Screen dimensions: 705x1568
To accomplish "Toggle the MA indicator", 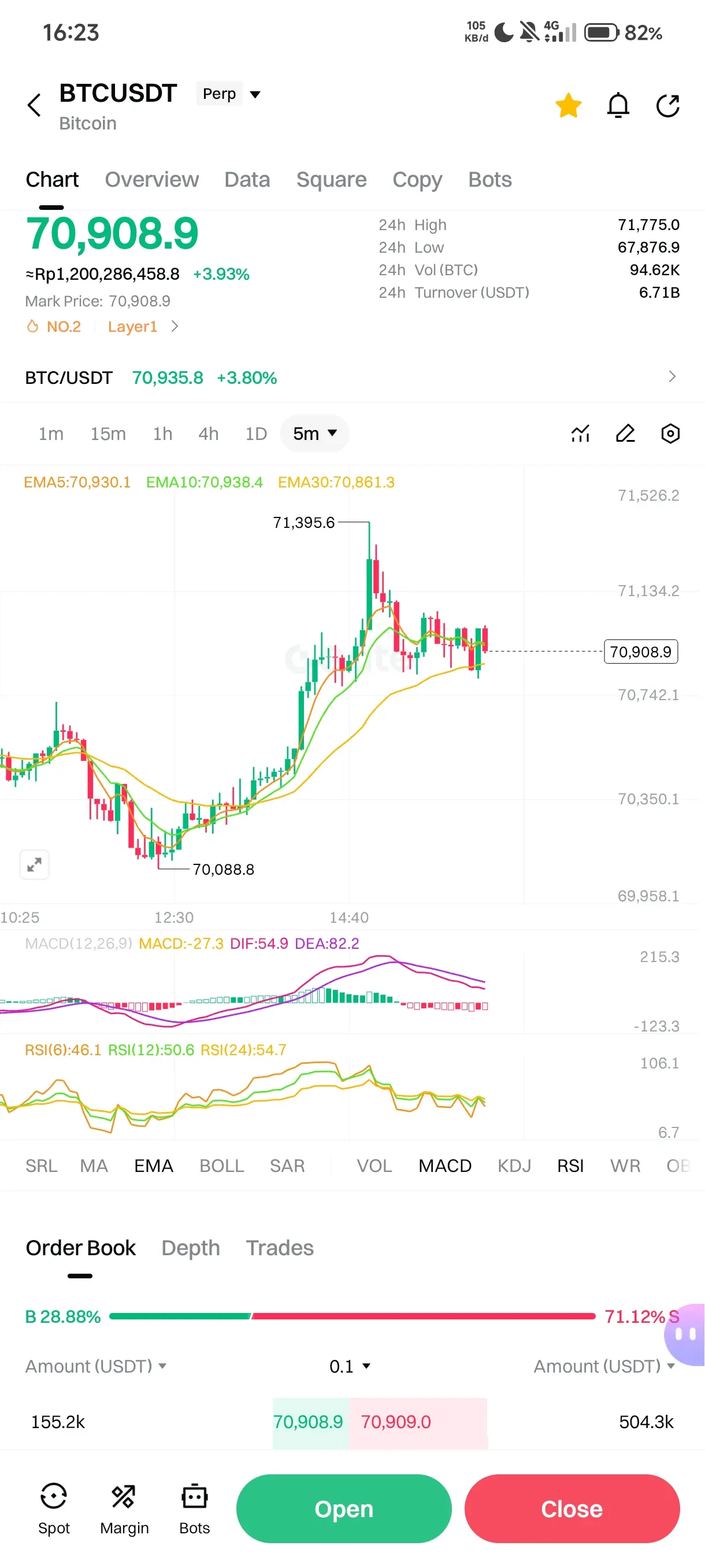I will (x=94, y=1166).
